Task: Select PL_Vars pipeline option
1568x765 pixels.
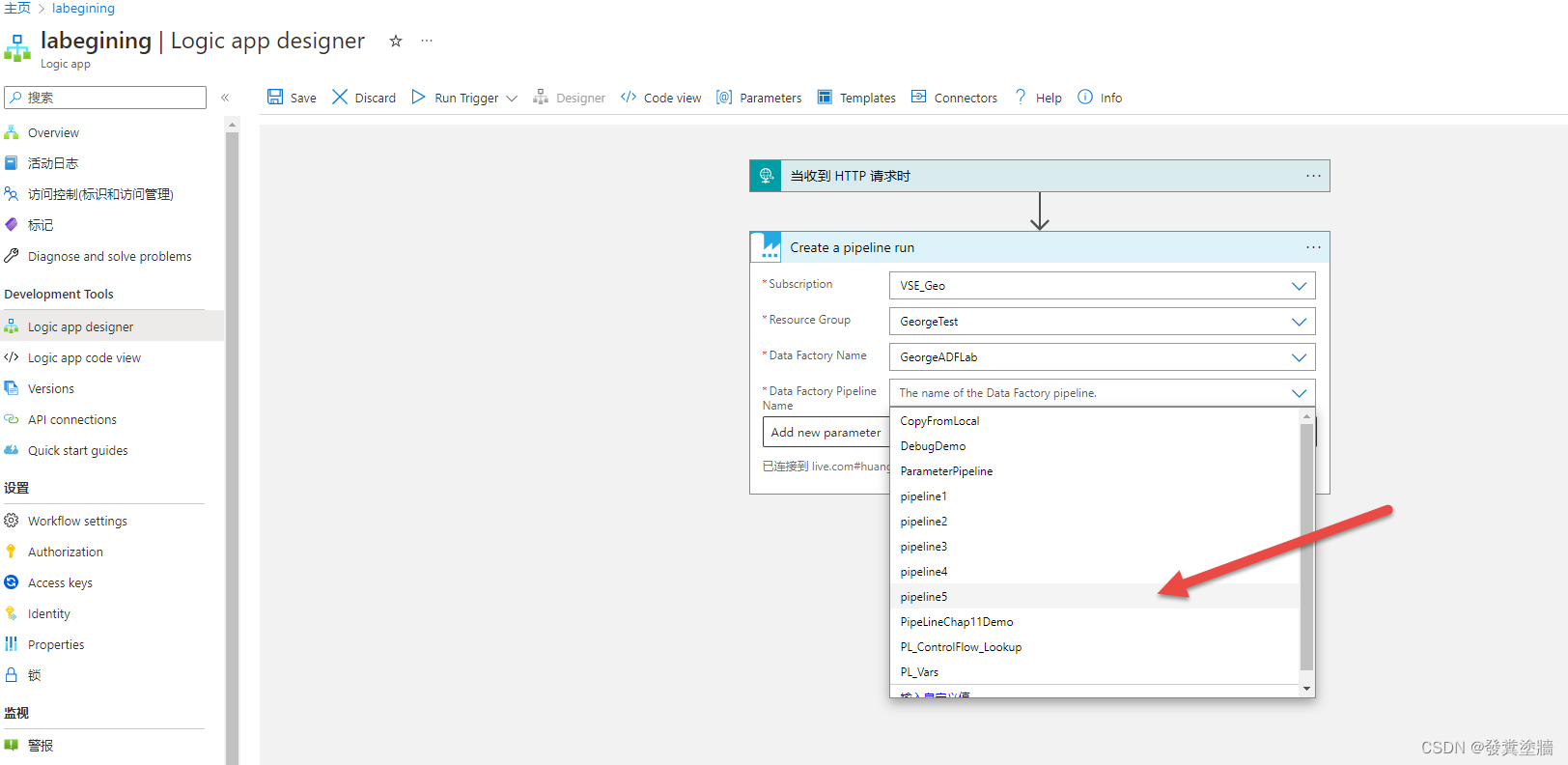Action: point(1095,672)
